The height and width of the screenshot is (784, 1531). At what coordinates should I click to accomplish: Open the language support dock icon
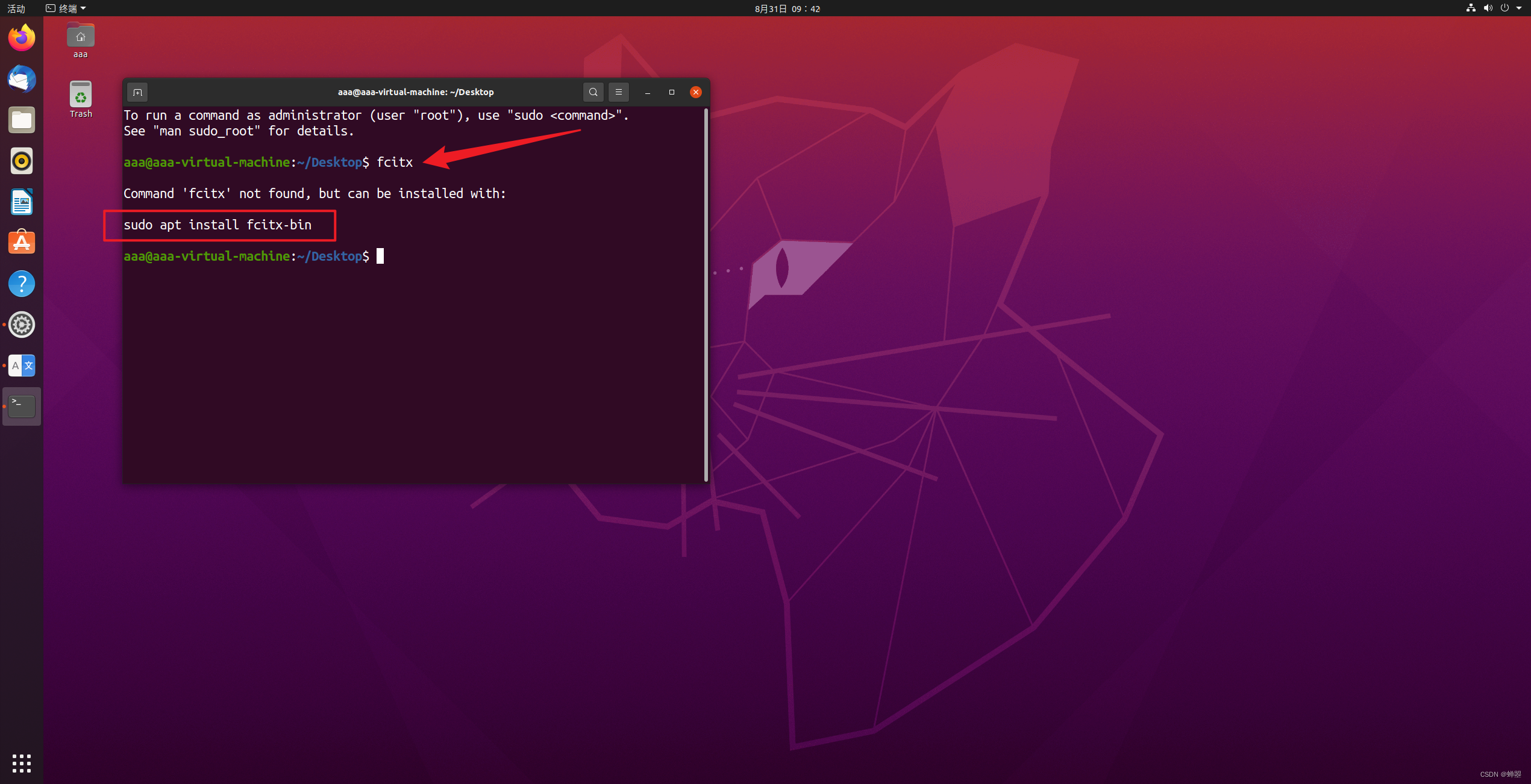tap(22, 366)
